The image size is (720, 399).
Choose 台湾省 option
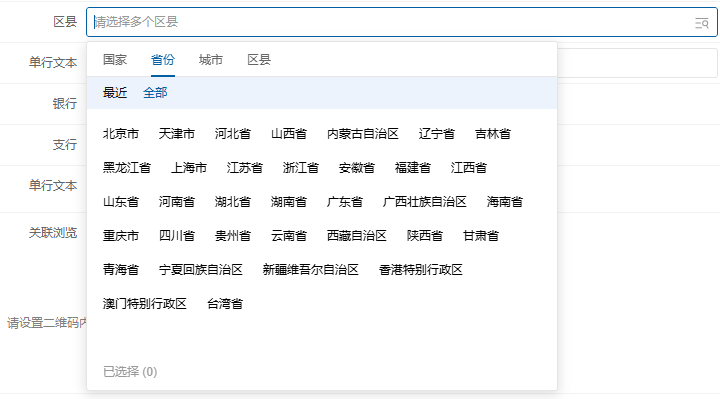coord(225,303)
